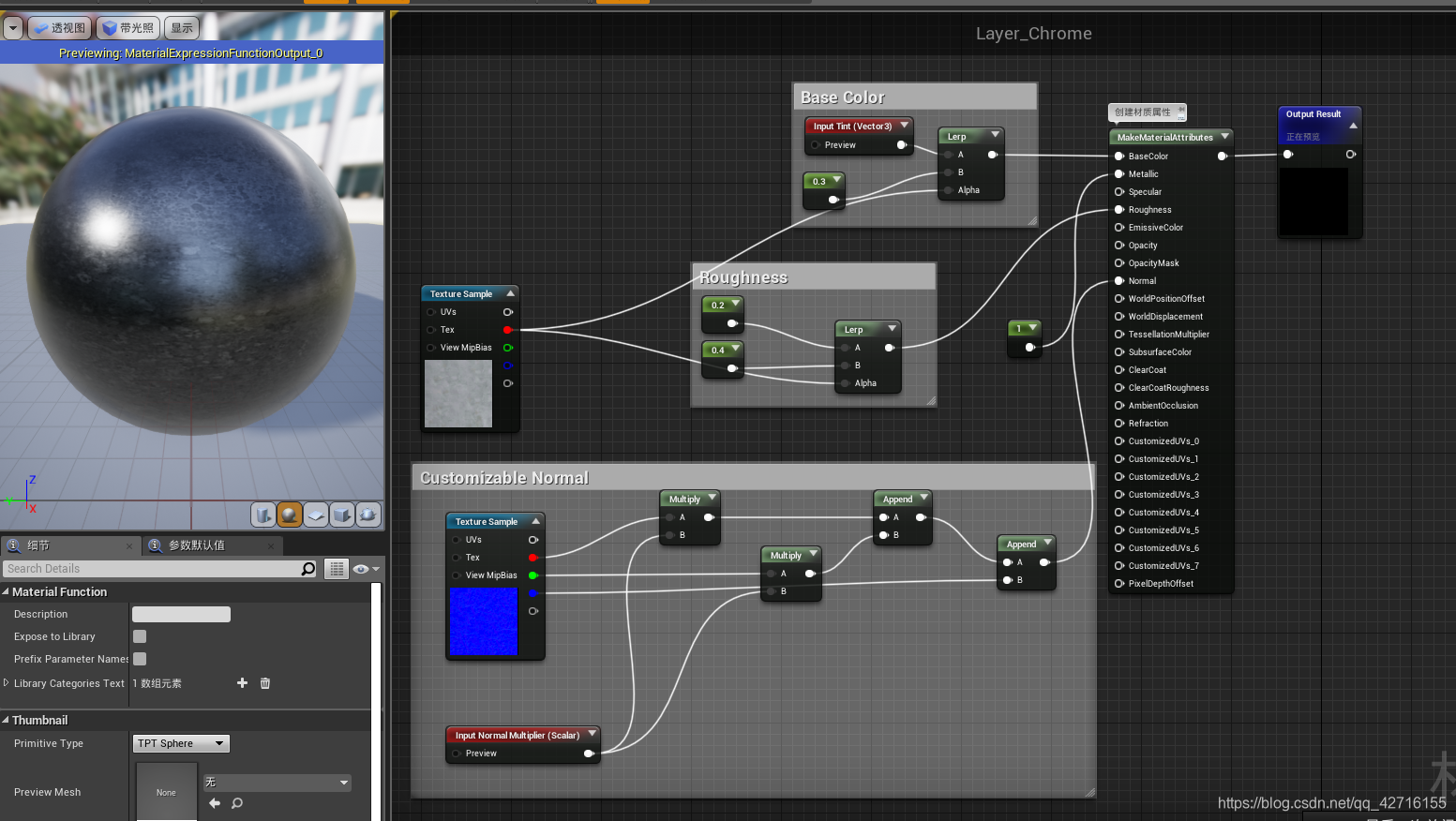Click the magnifier search icon in Search Details
The height and width of the screenshot is (821, 1456).
pos(309,568)
